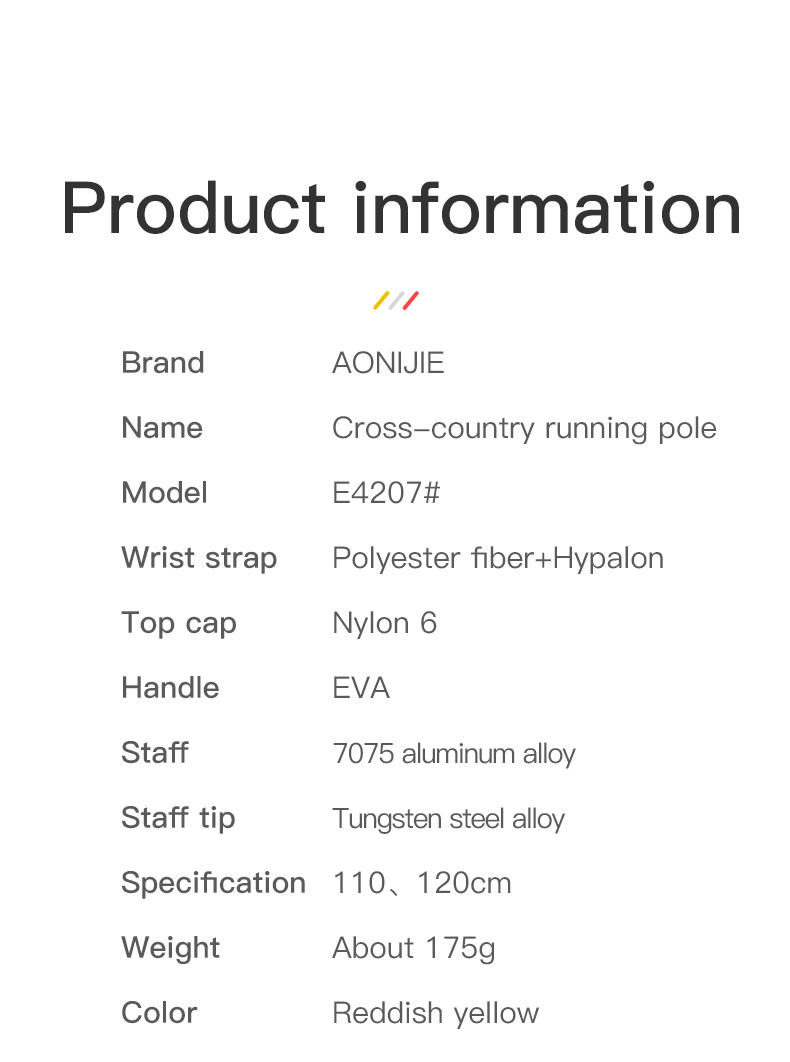Click the EVA handle material text
790x1062 pixels.
tap(361, 688)
